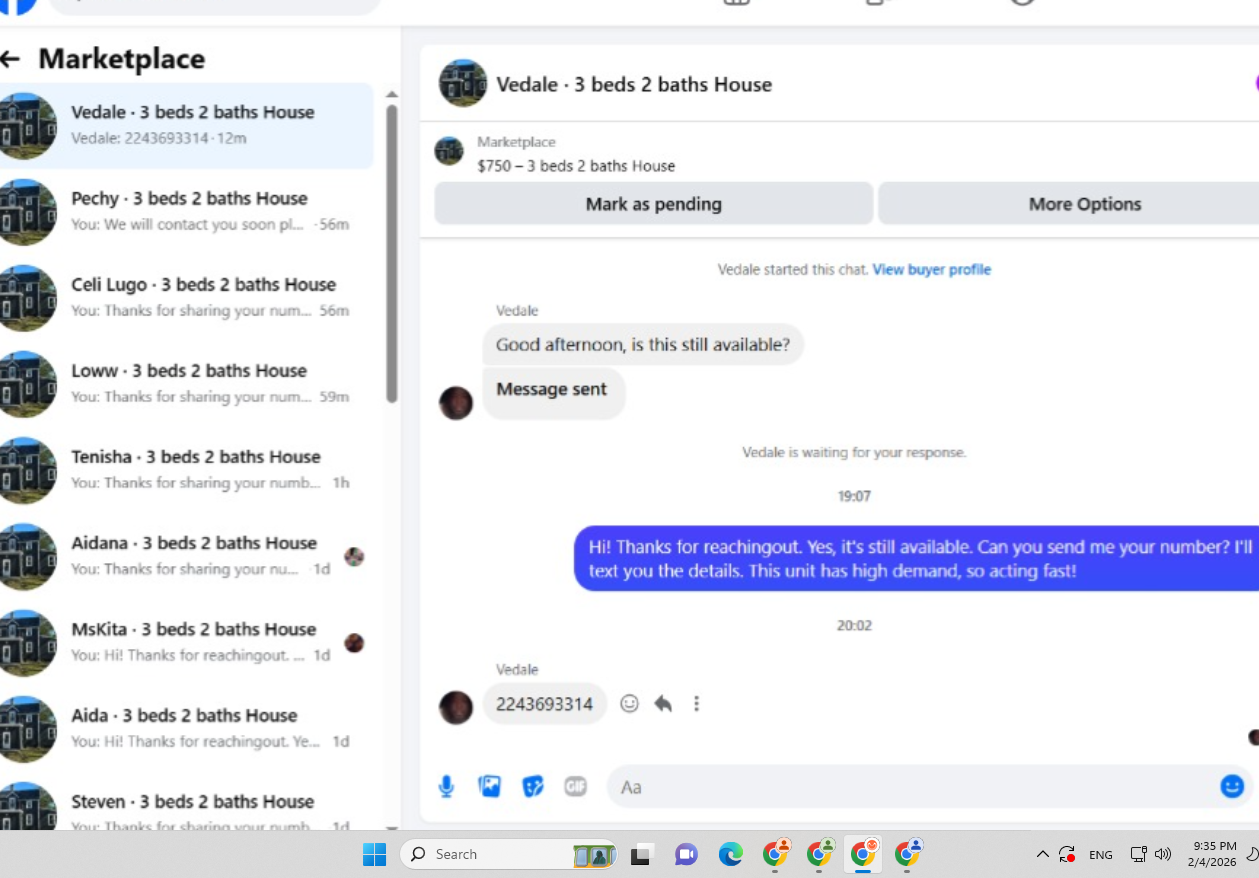The image size is (1259, 878).
Task: Click the Mark as pending button
Action: point(653,204)
